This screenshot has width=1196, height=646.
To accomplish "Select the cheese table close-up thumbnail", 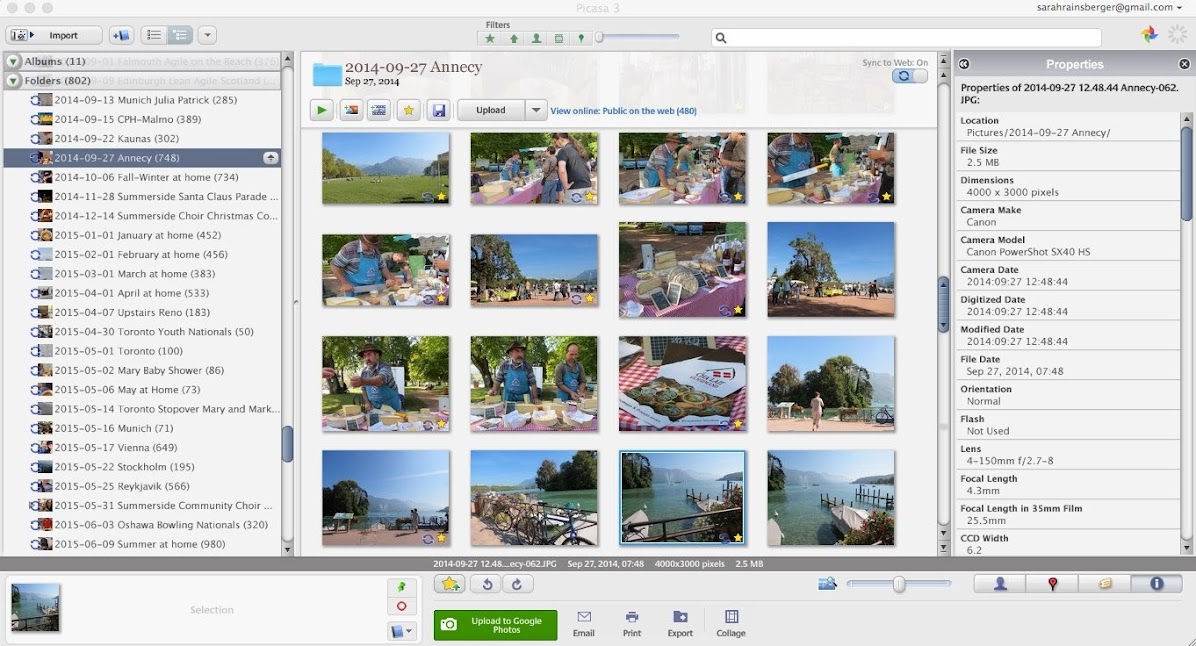I will (683, 270).
